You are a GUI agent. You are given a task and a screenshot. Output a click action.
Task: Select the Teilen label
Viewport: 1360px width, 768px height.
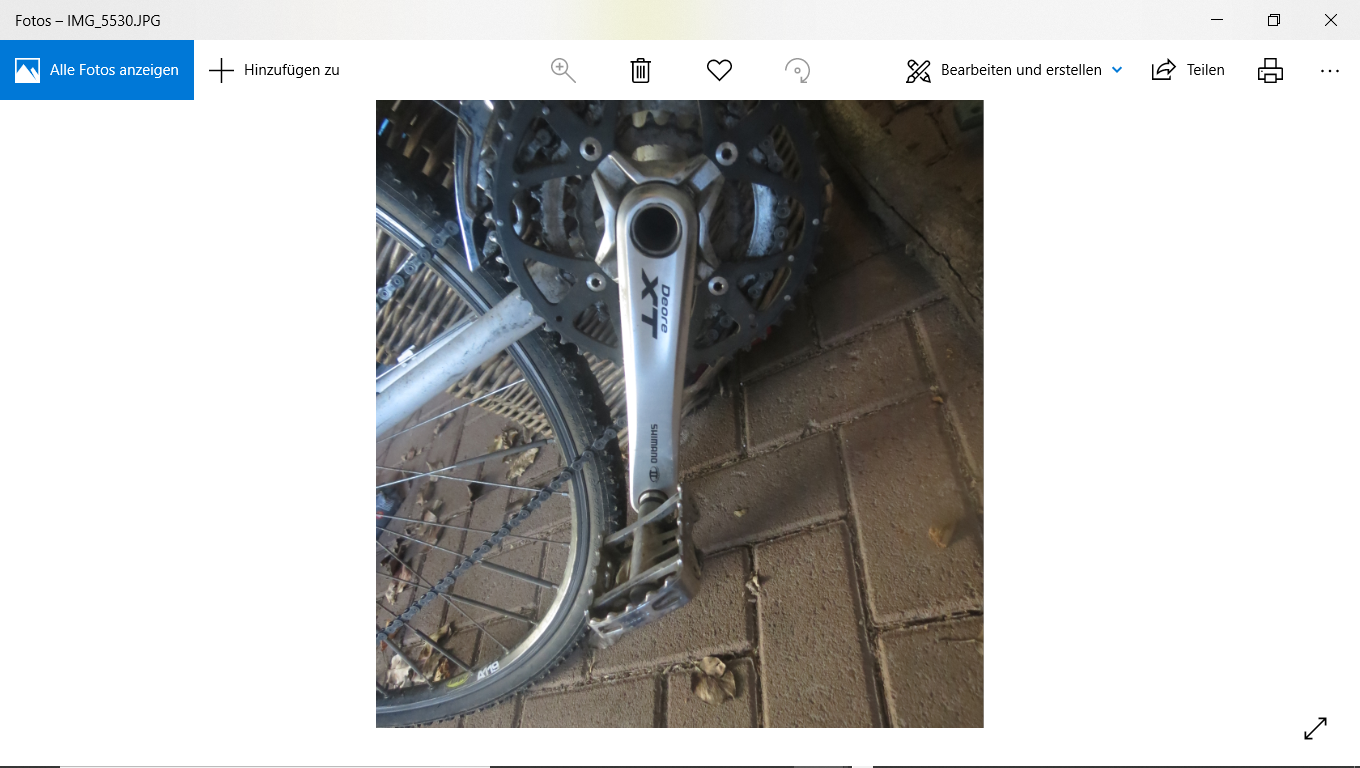point(1205,70)
